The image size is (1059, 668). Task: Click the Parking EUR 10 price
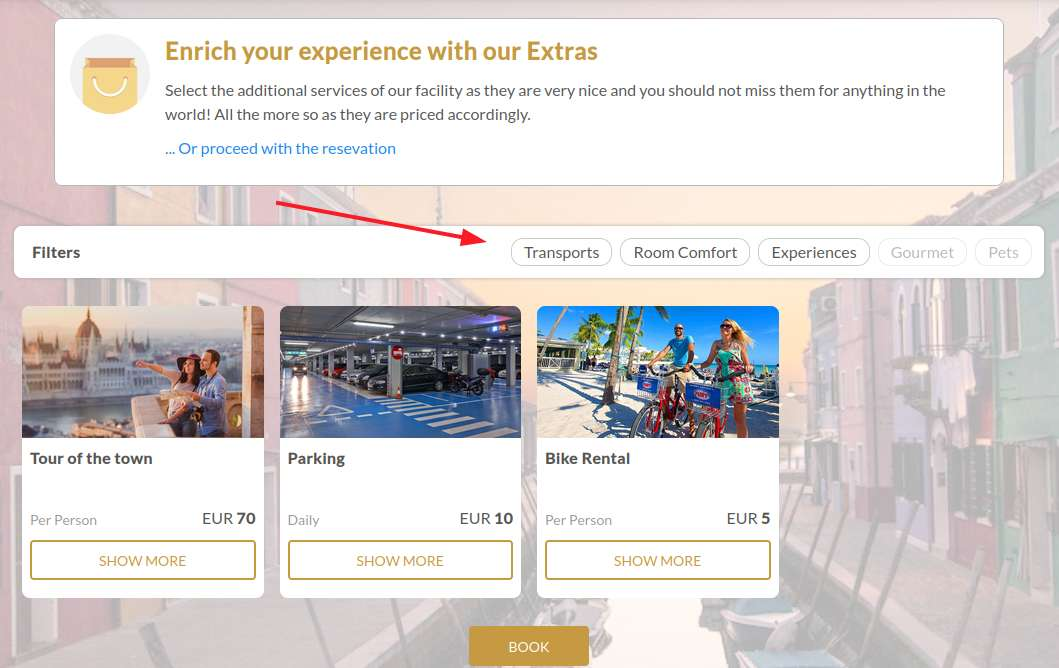tap(486, 518)
